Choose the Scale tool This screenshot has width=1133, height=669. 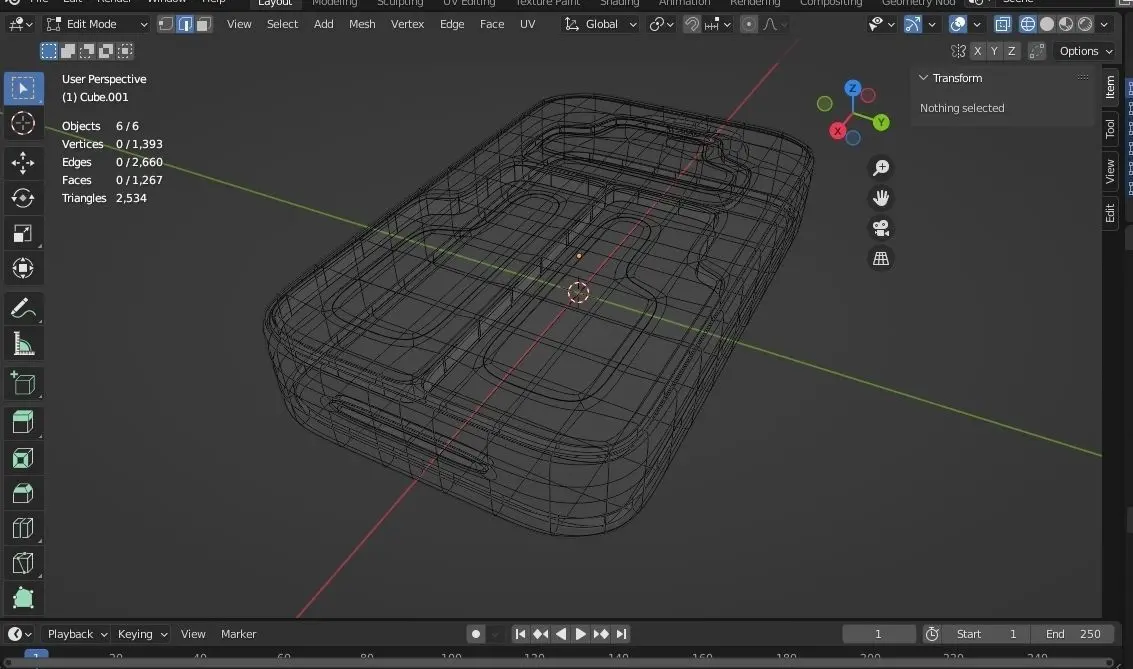(x=23, y=233)
